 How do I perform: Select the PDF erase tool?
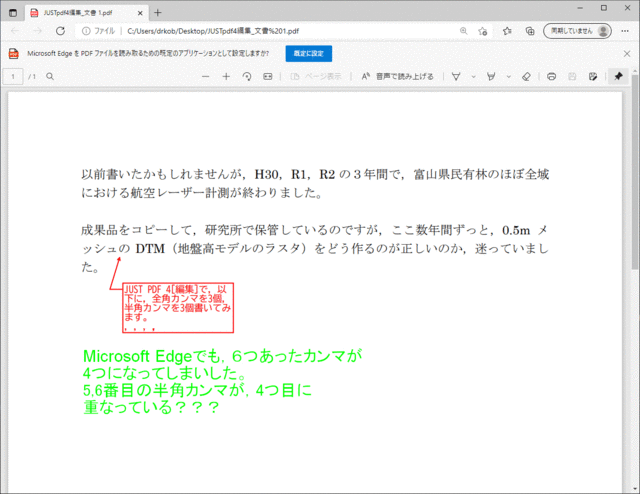527,76
